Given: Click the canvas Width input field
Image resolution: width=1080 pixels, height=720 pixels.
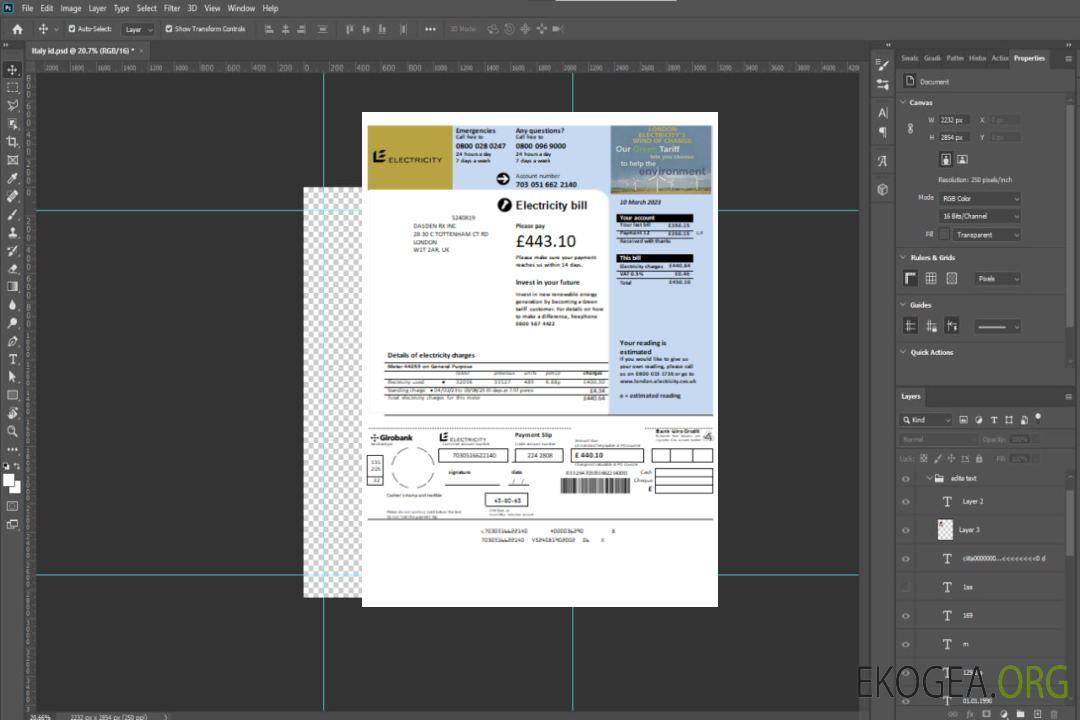Looking at the screenshot, I should point(954,120).
